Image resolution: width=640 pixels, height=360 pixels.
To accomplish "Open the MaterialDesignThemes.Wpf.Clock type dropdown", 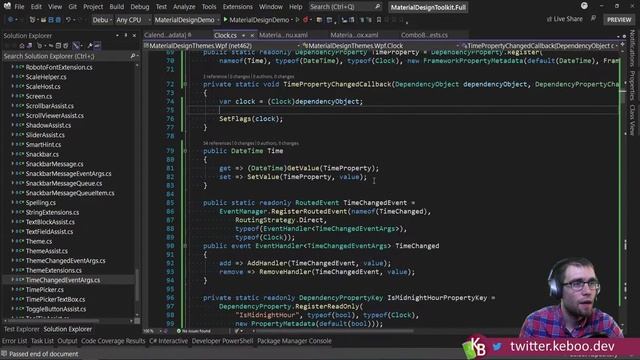I will [381, 46].
